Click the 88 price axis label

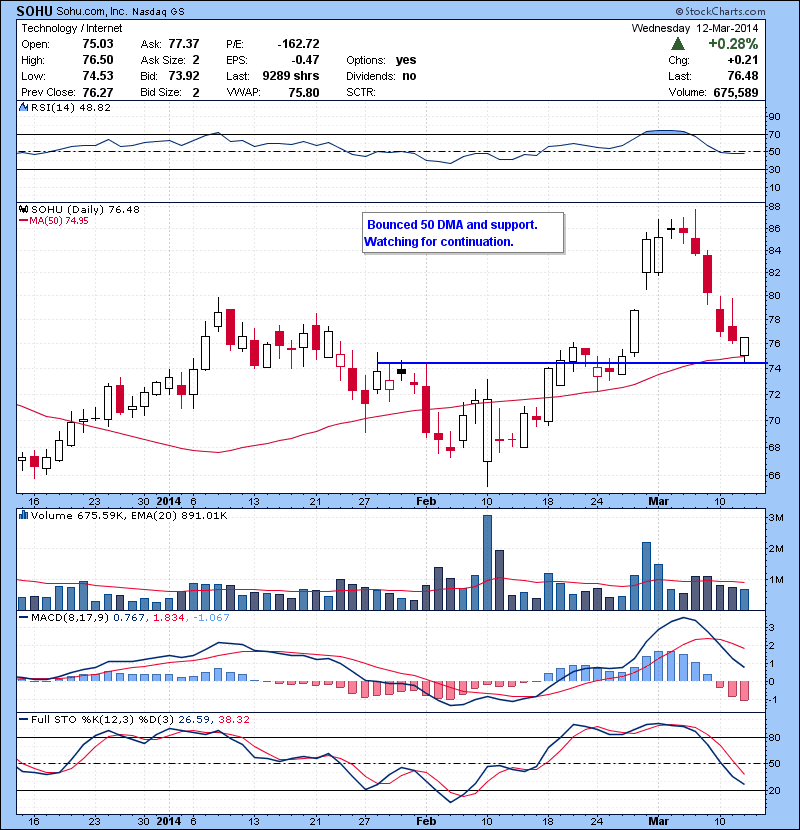tap(774, 206)
